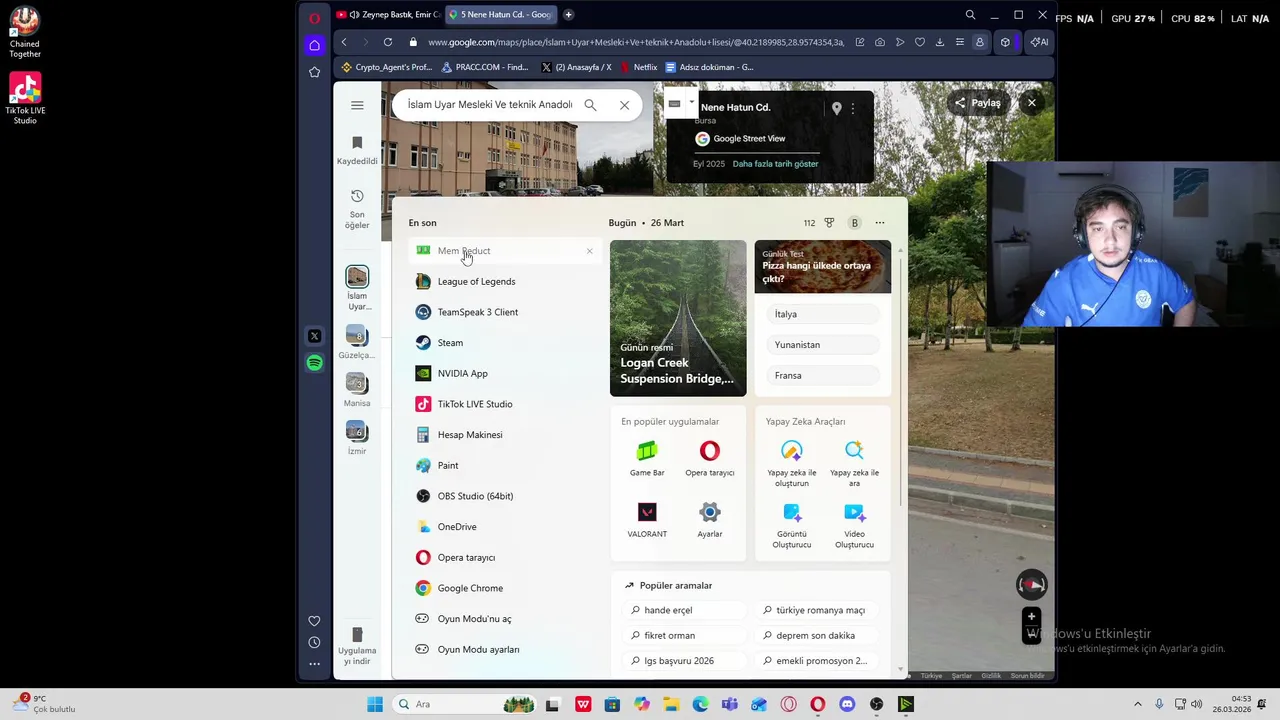
Task: Open Adsız doküman bookmark
Action: [710, 67]
